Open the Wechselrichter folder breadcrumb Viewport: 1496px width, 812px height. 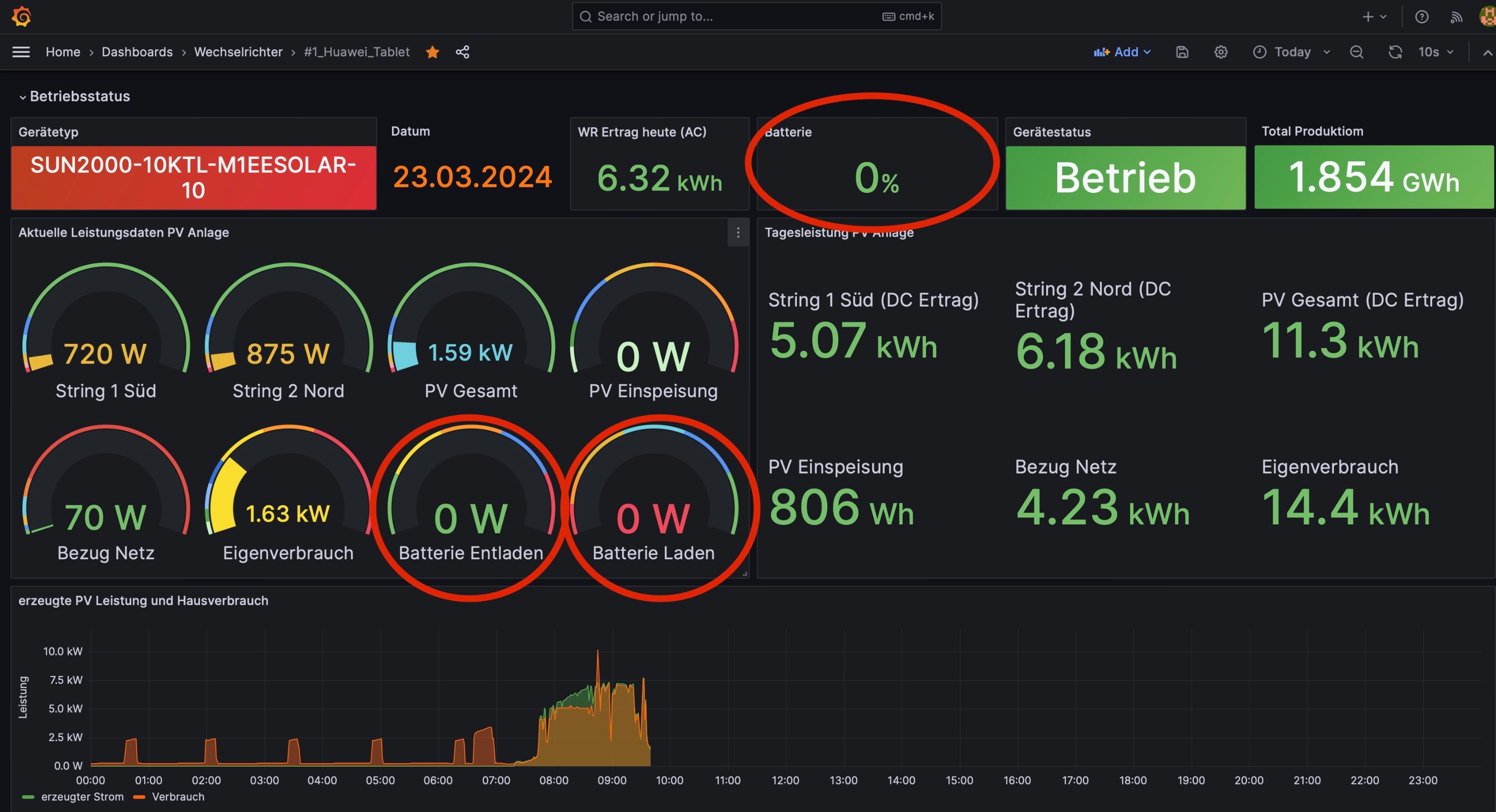pos(238,52)
